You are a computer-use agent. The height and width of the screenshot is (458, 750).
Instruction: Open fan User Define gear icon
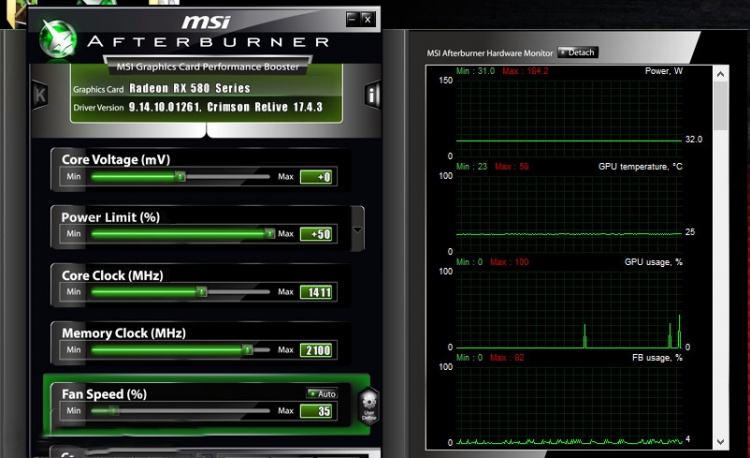tap(369, 406)
